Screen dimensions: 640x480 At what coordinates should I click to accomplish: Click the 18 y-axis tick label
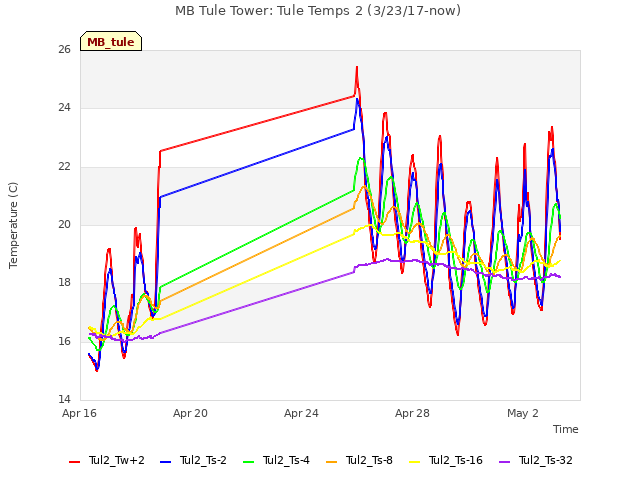coord(64,282)
